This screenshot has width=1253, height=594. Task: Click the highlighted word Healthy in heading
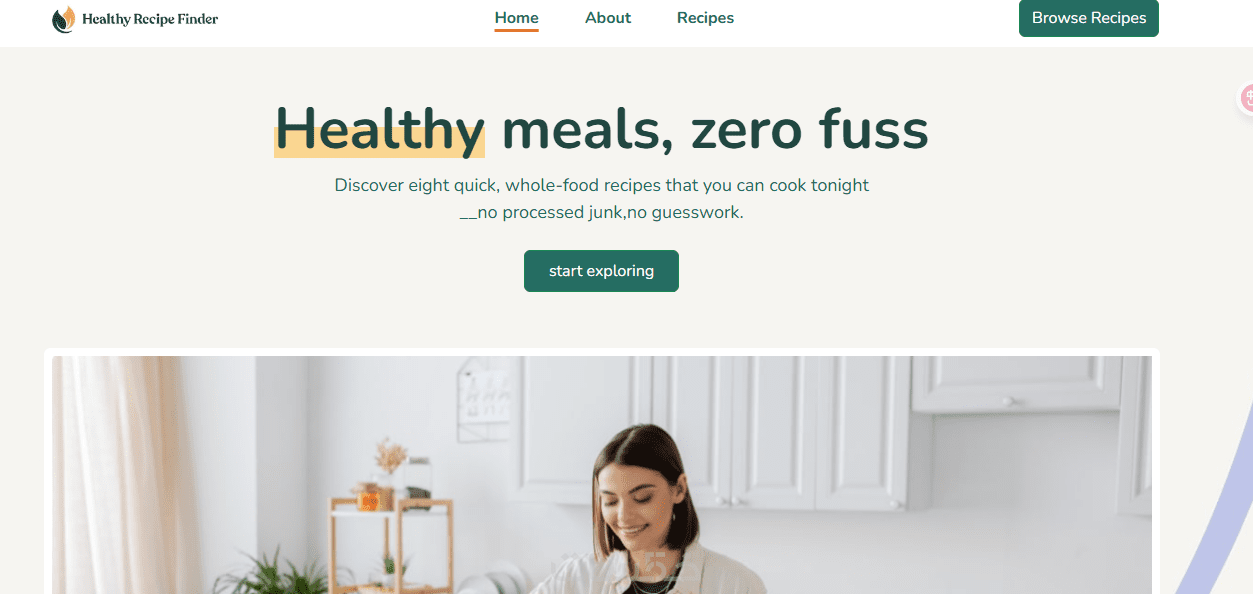379,130
